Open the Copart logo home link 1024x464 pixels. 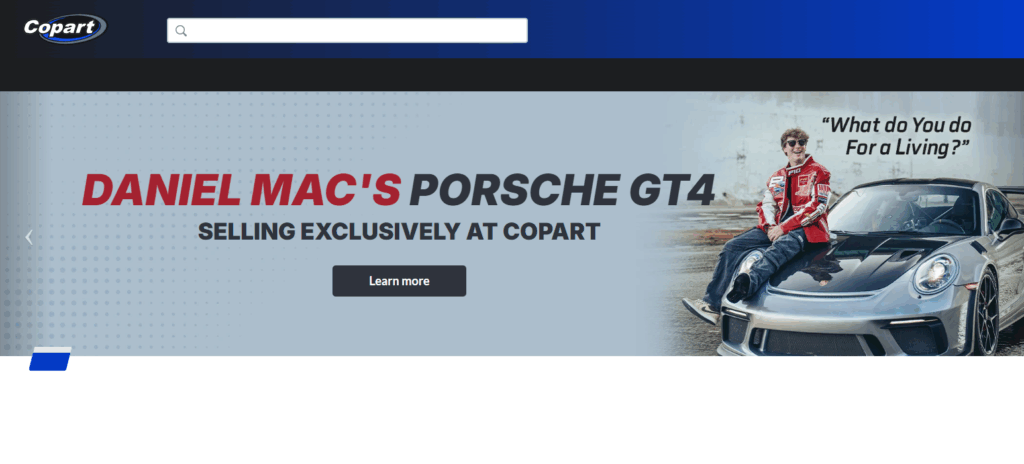click(65, 28)
